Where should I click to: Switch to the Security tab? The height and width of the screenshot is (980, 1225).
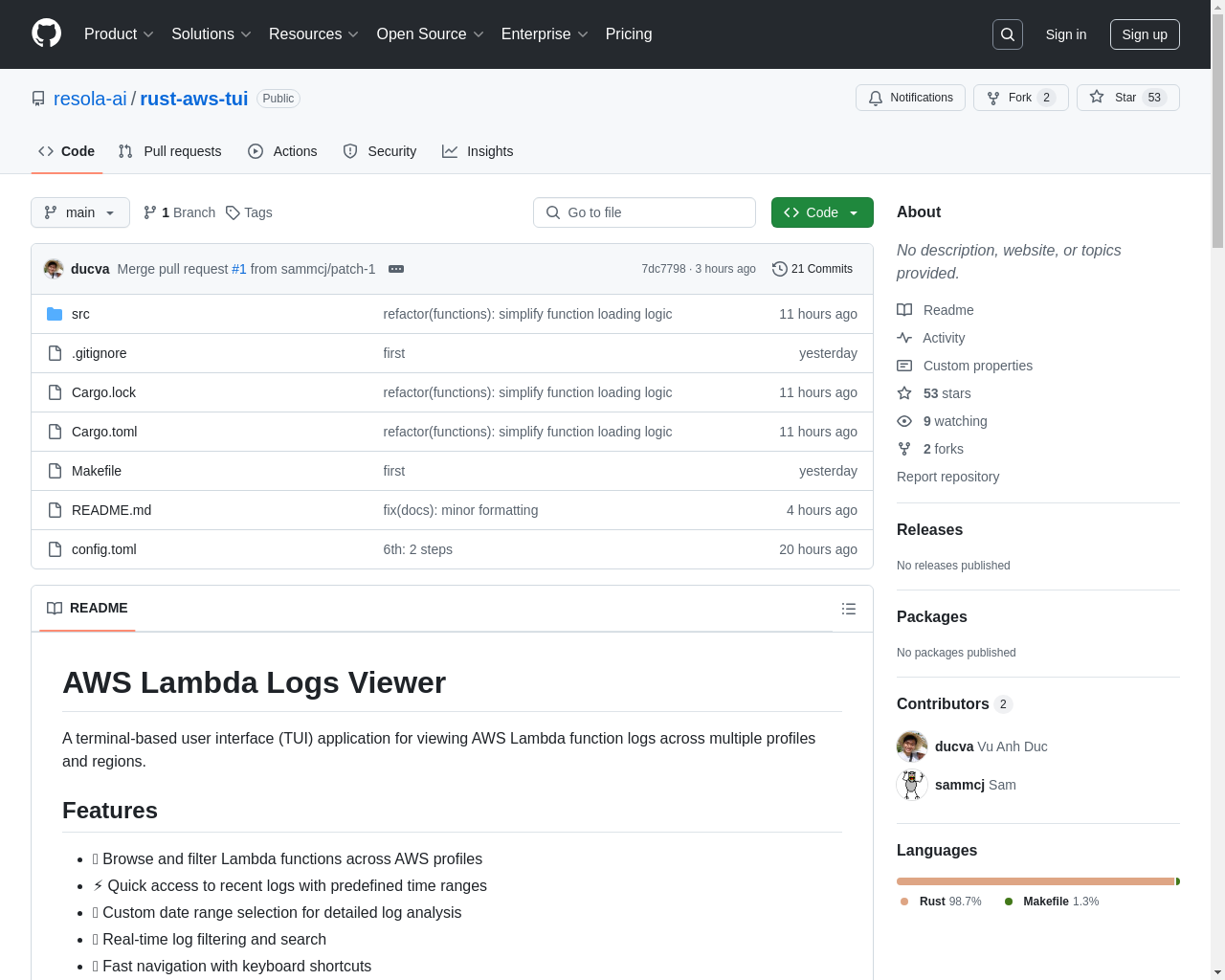click(x=380, y=151)
